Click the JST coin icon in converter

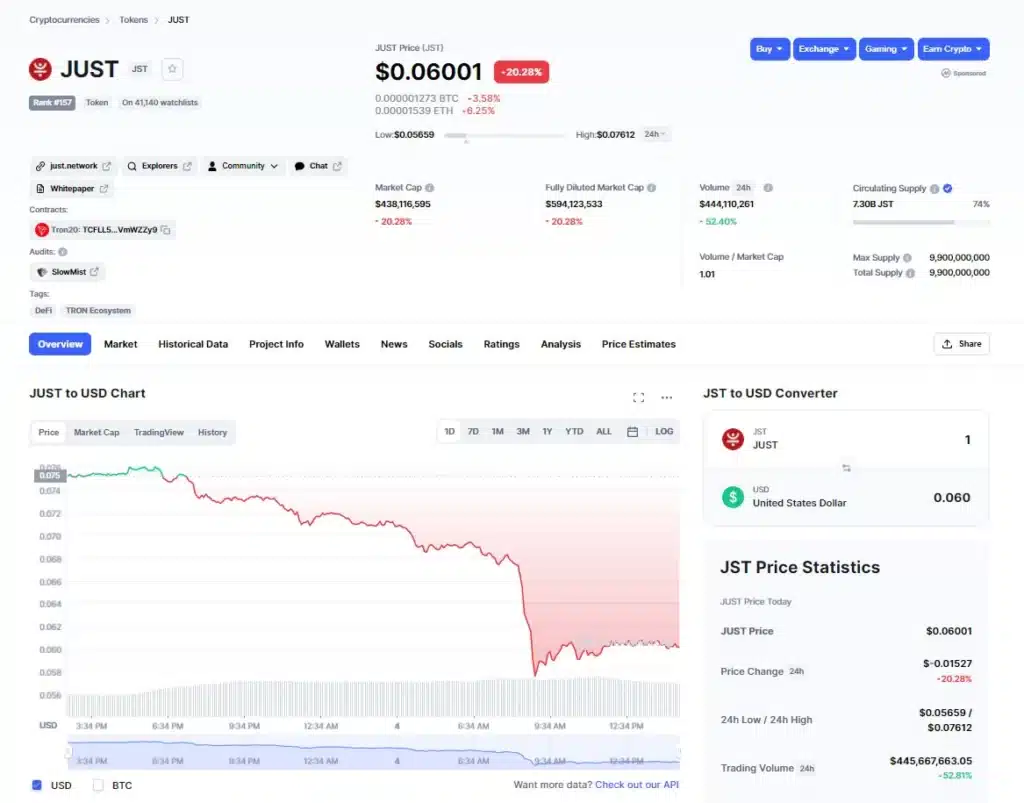click(733, 439)
